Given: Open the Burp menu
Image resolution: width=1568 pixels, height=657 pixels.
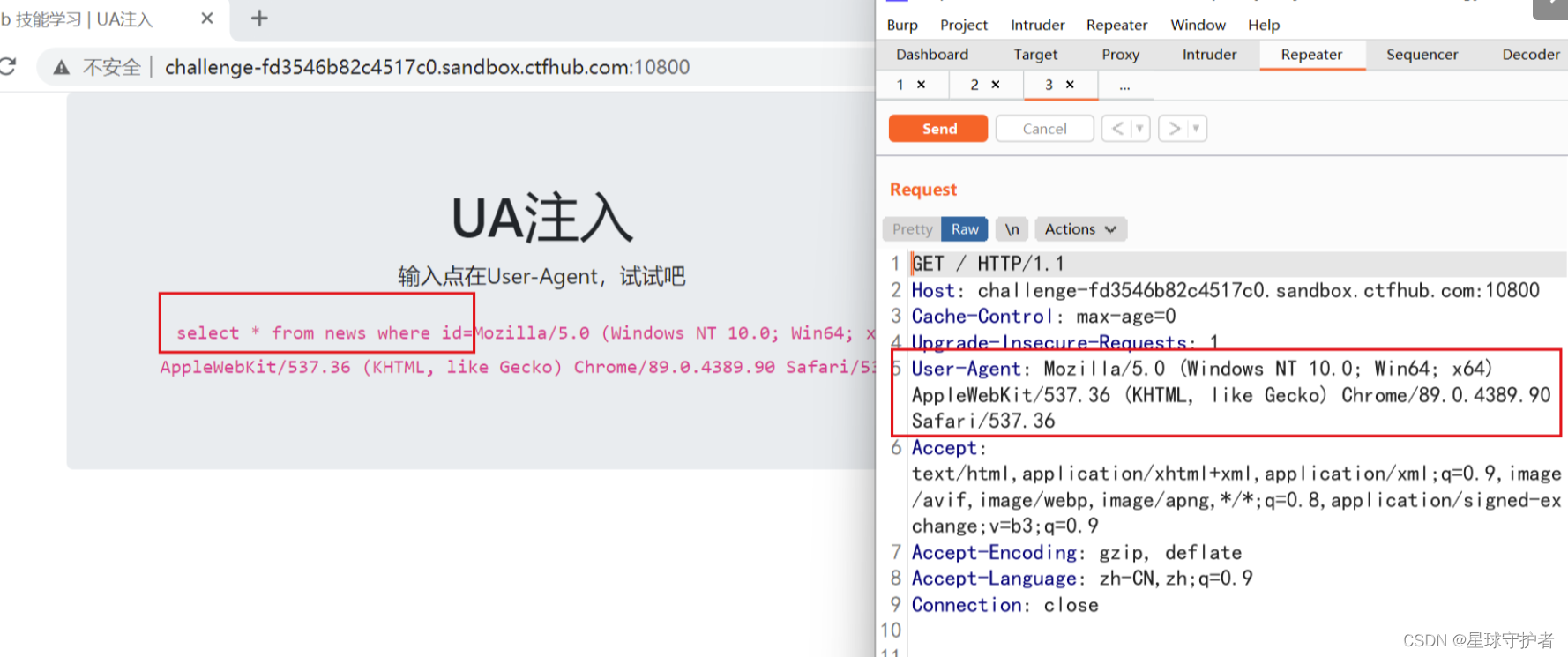Looking at the screenshot, I should pos(902,25).
